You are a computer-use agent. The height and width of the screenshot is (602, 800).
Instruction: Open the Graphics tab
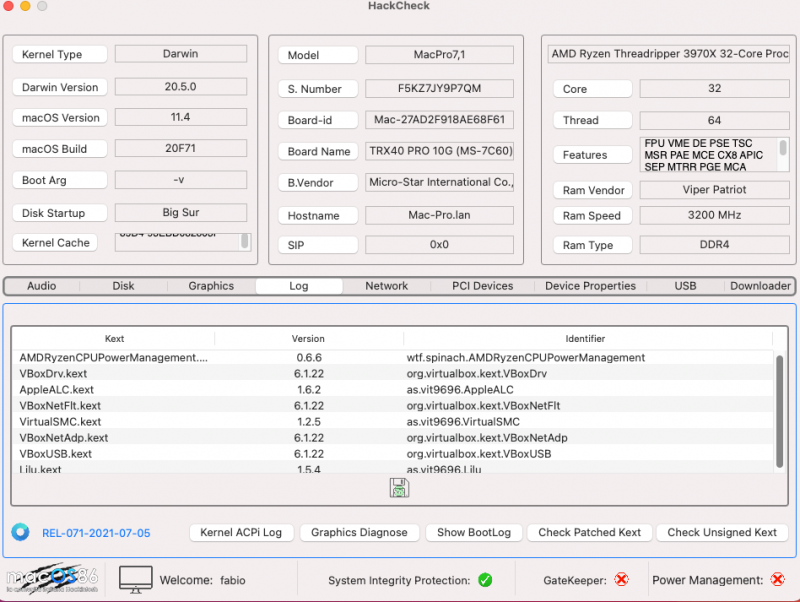(x=211, y=286)
